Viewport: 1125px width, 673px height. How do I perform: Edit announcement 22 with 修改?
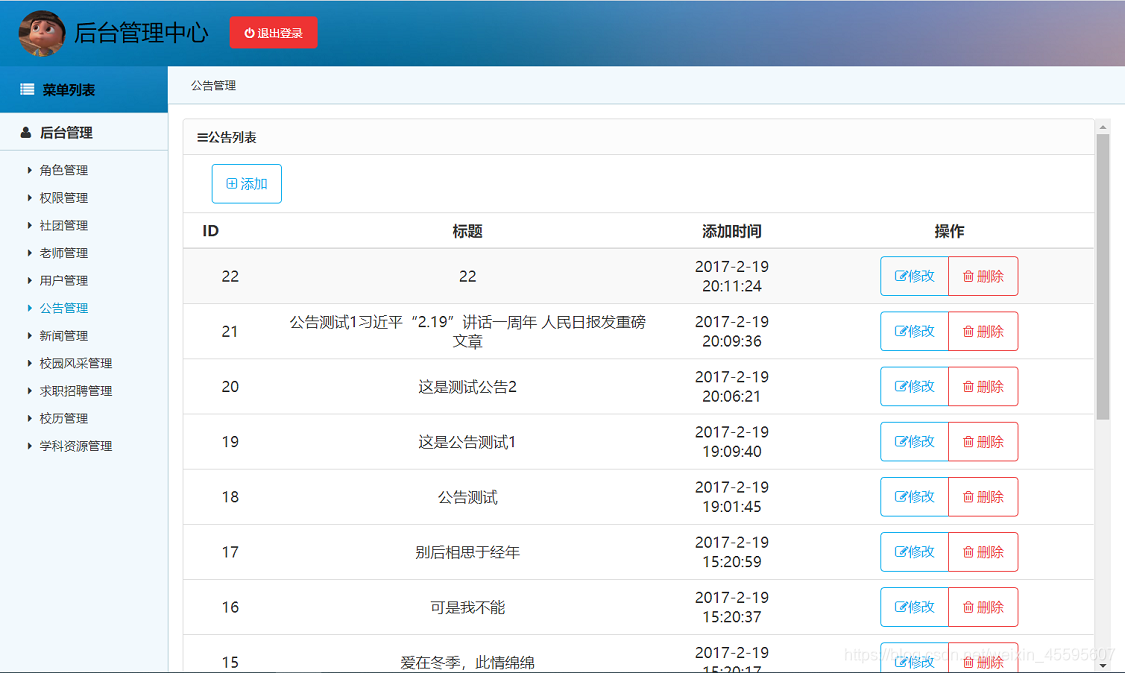(914, 276)
